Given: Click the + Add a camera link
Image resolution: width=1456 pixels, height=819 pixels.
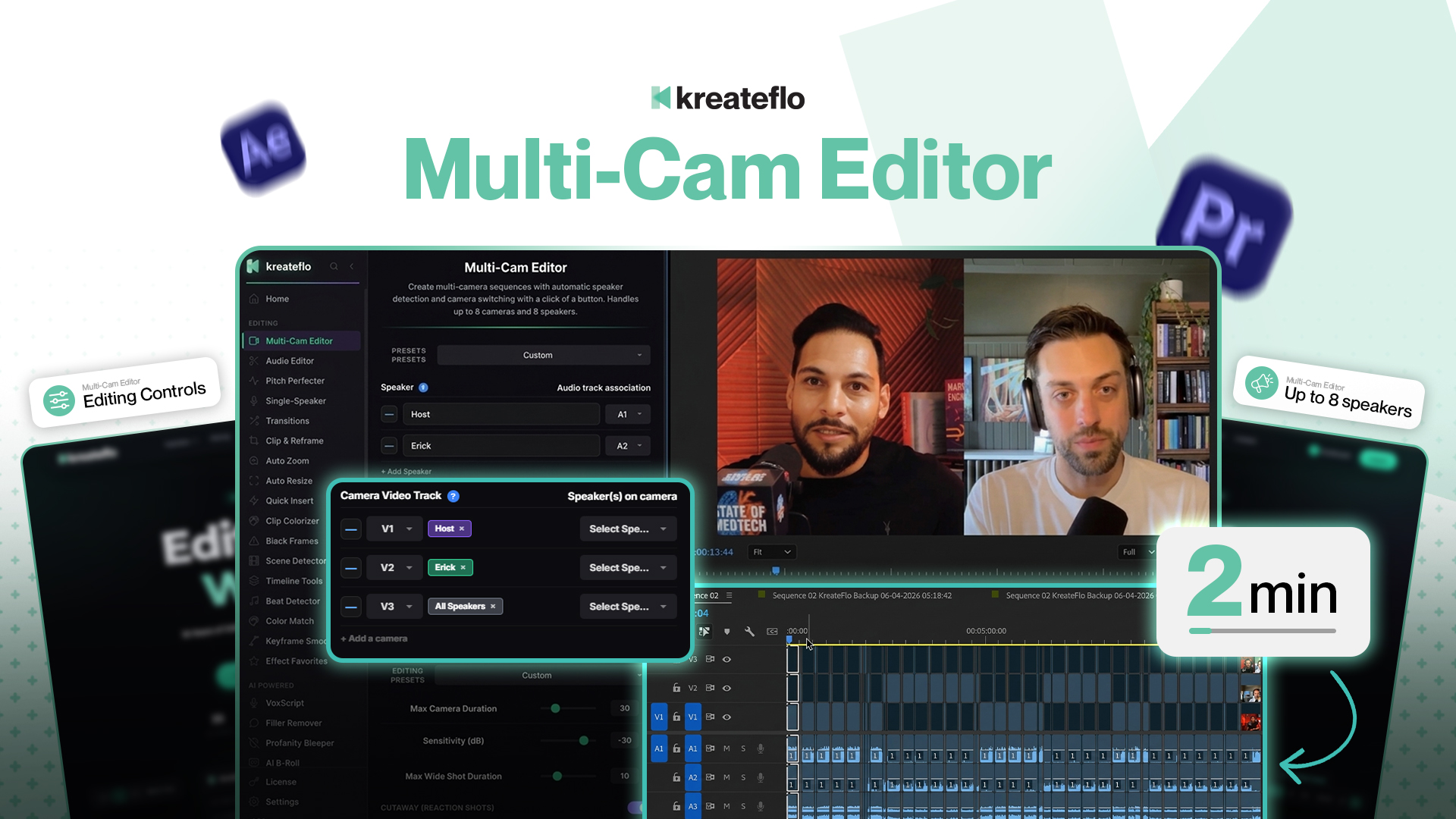Looking at the screenshot, I should click(374, 639).
